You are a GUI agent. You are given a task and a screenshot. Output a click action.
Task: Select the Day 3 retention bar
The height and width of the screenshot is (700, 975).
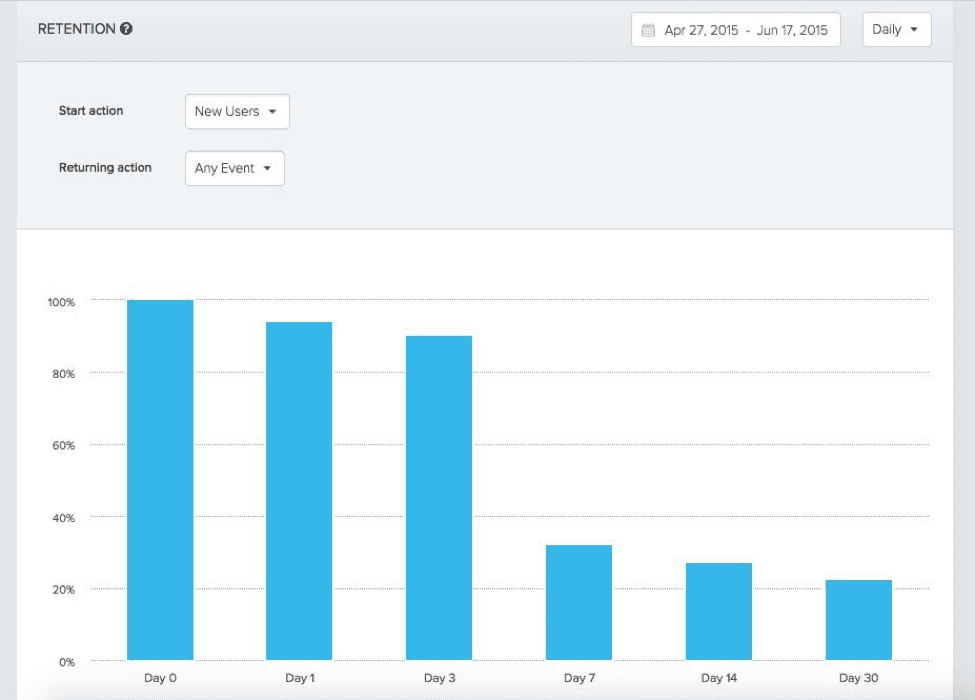tap(439, 498)
